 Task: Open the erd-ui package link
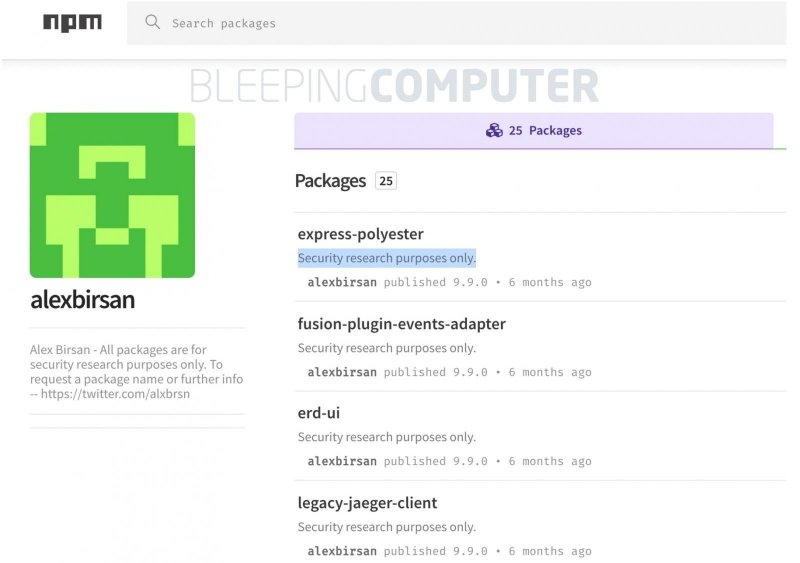click(319, 413)
